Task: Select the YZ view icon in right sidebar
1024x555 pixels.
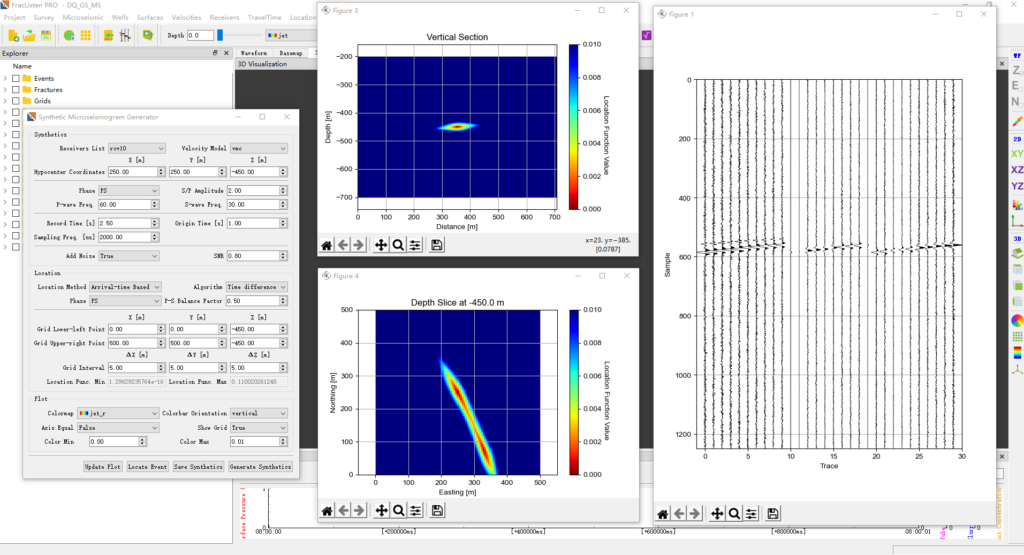Action: (1017, 186)
